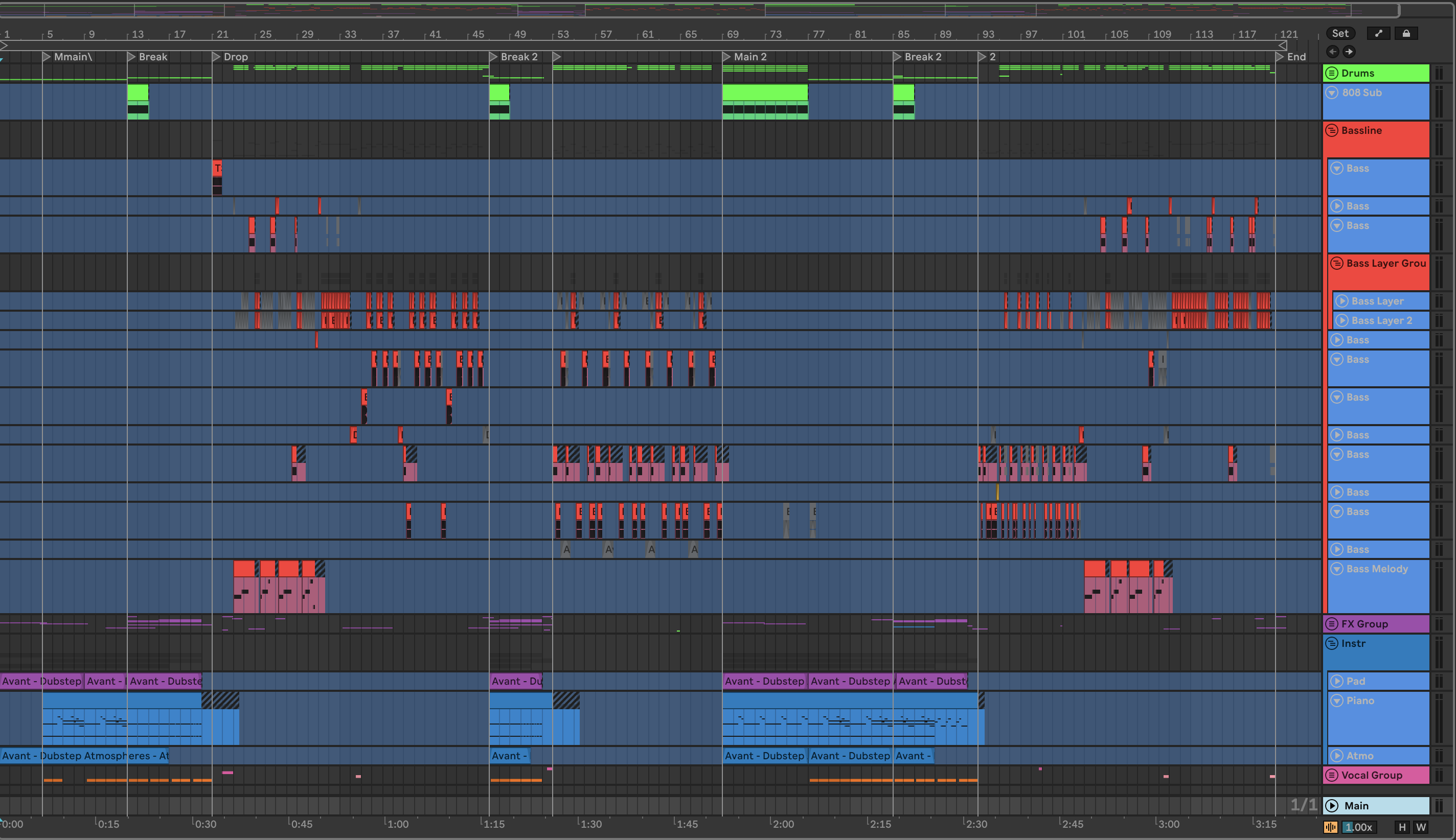Jump to previous locator arrow
The height and width of the screenshot is (840, 1456).
click(x=1332, y=52)
